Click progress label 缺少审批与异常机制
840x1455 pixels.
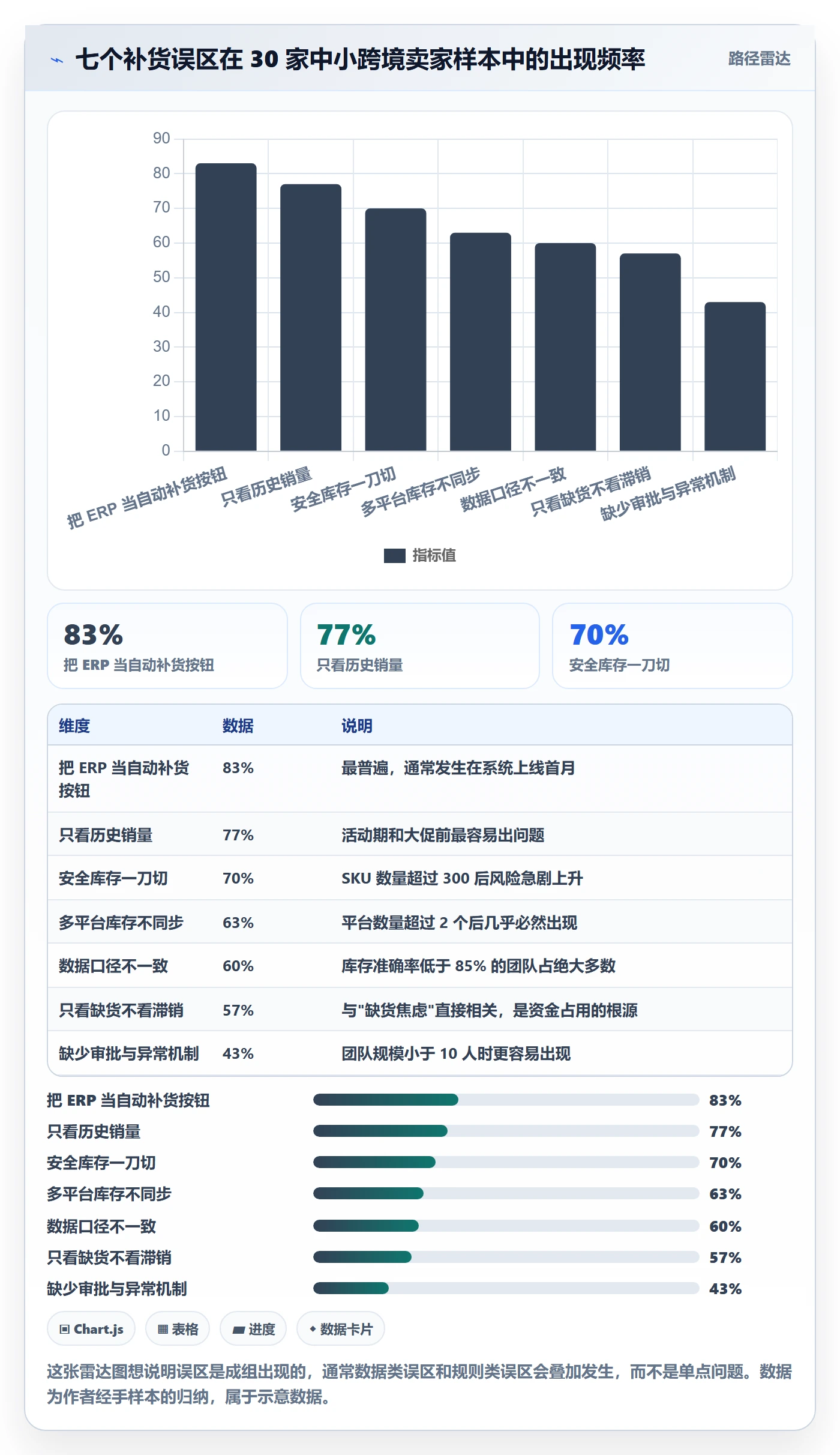(117, 1289)
